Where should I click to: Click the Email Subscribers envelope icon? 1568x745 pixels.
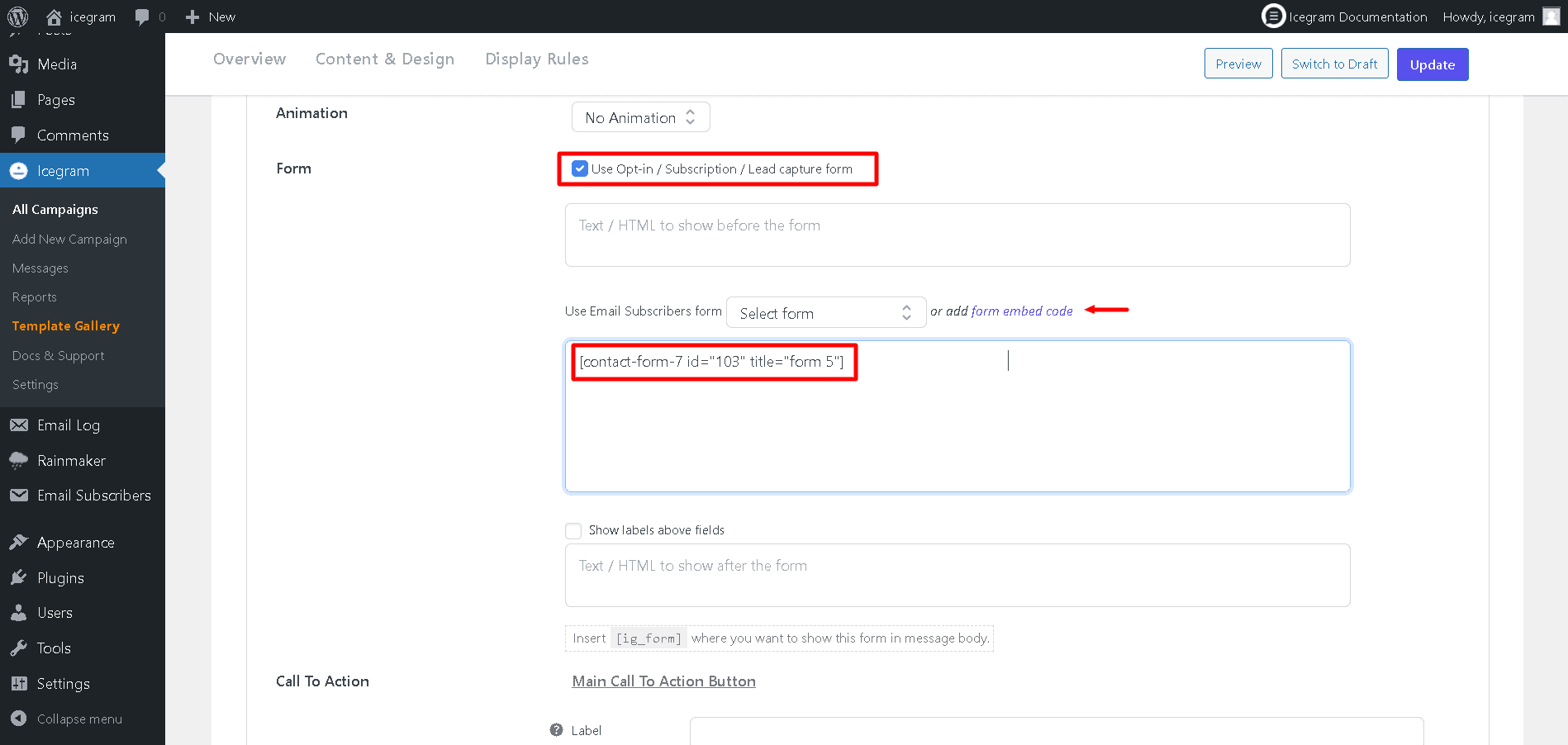click(19, 496)
